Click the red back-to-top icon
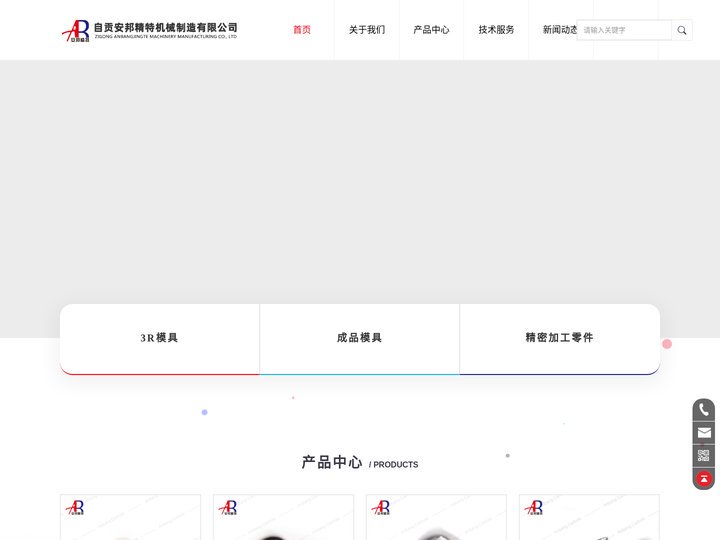 [703, 478]
